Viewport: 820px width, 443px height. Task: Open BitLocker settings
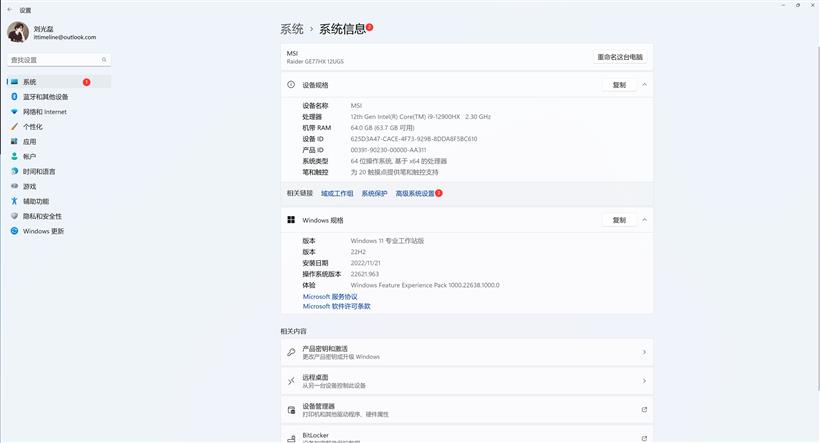coord(466,434)
